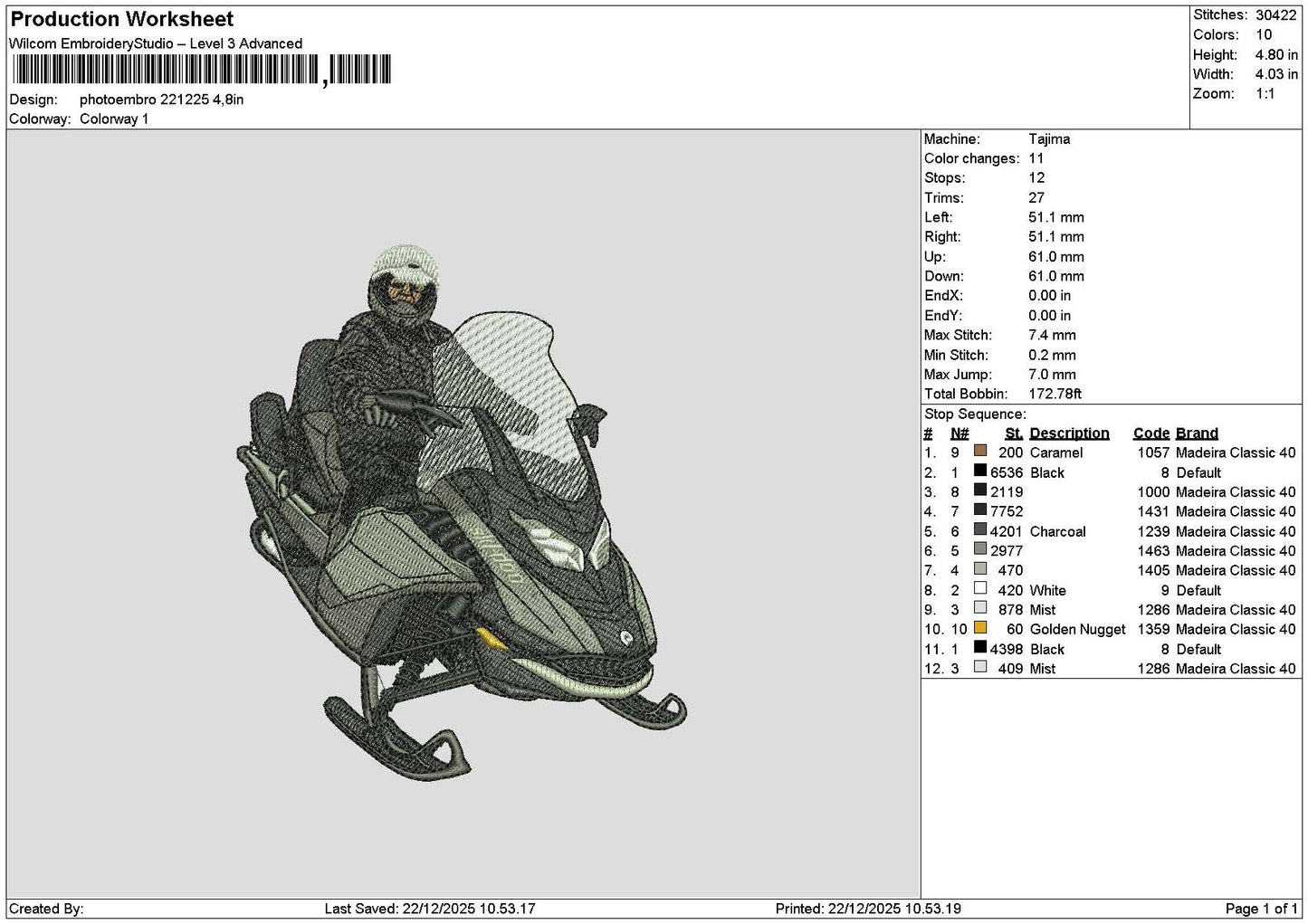Click the Black swatch in row 11
This screenshot has width=1308, height=924.
click(980, 647)
